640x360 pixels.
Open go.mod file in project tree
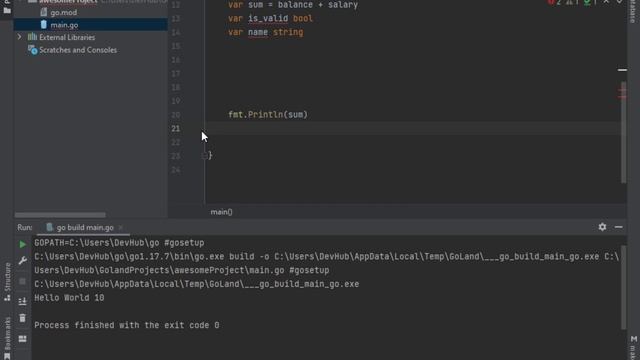[63, 13]
